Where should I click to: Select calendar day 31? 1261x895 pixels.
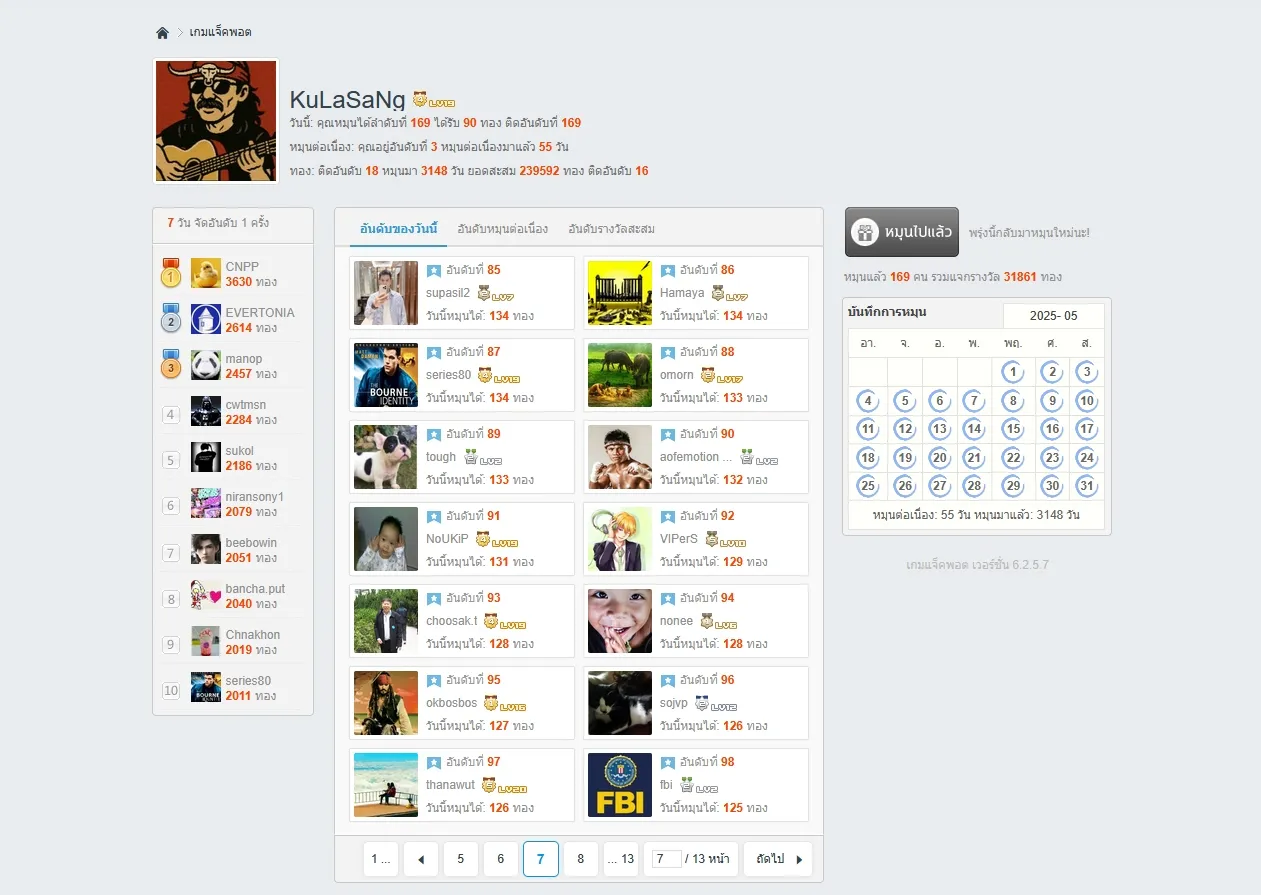[1086, 486]
